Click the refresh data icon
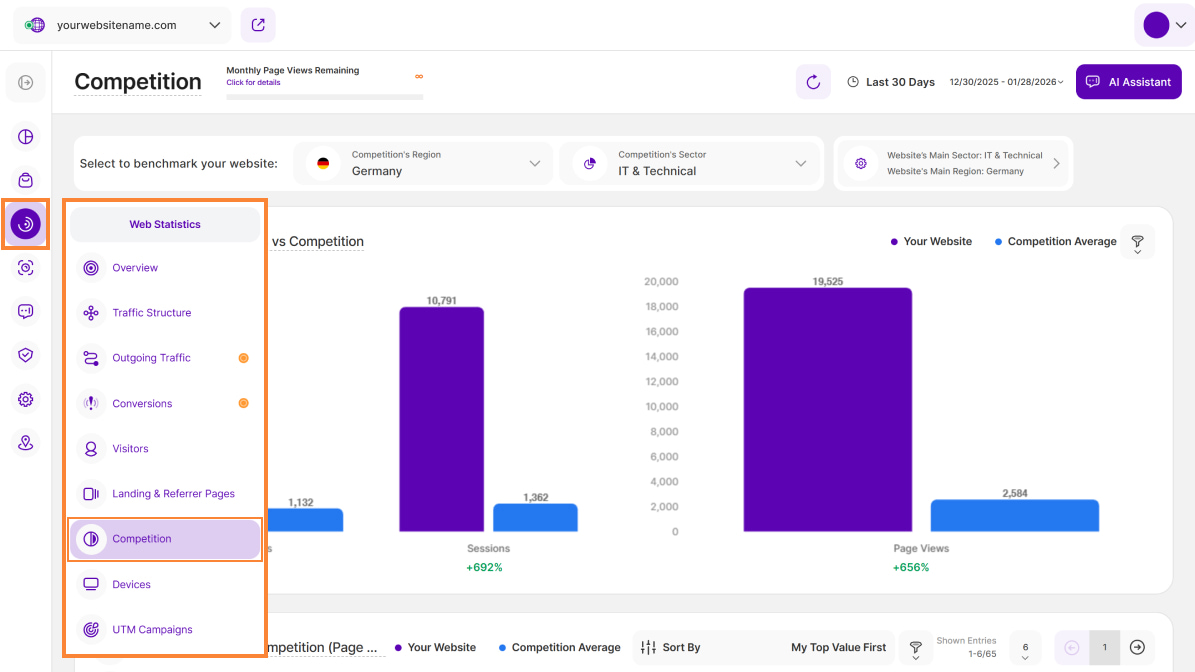Screen dimensions: 1195x672 (813, 82)
